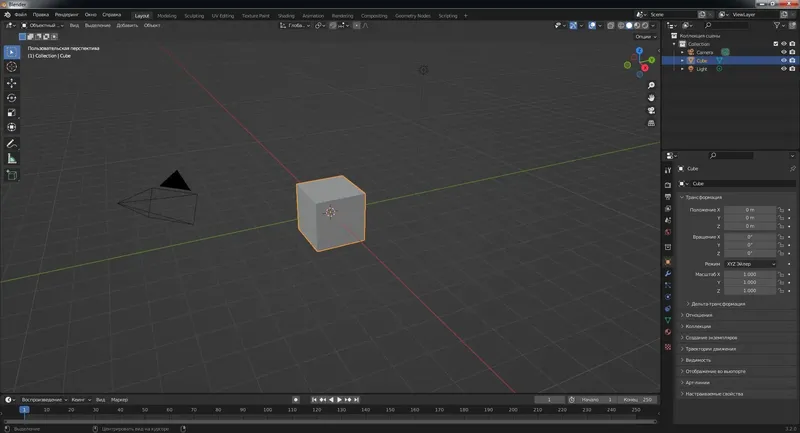Toggle camera view icon in viewport
The image size is (800, 433).
tap(651, 110)
